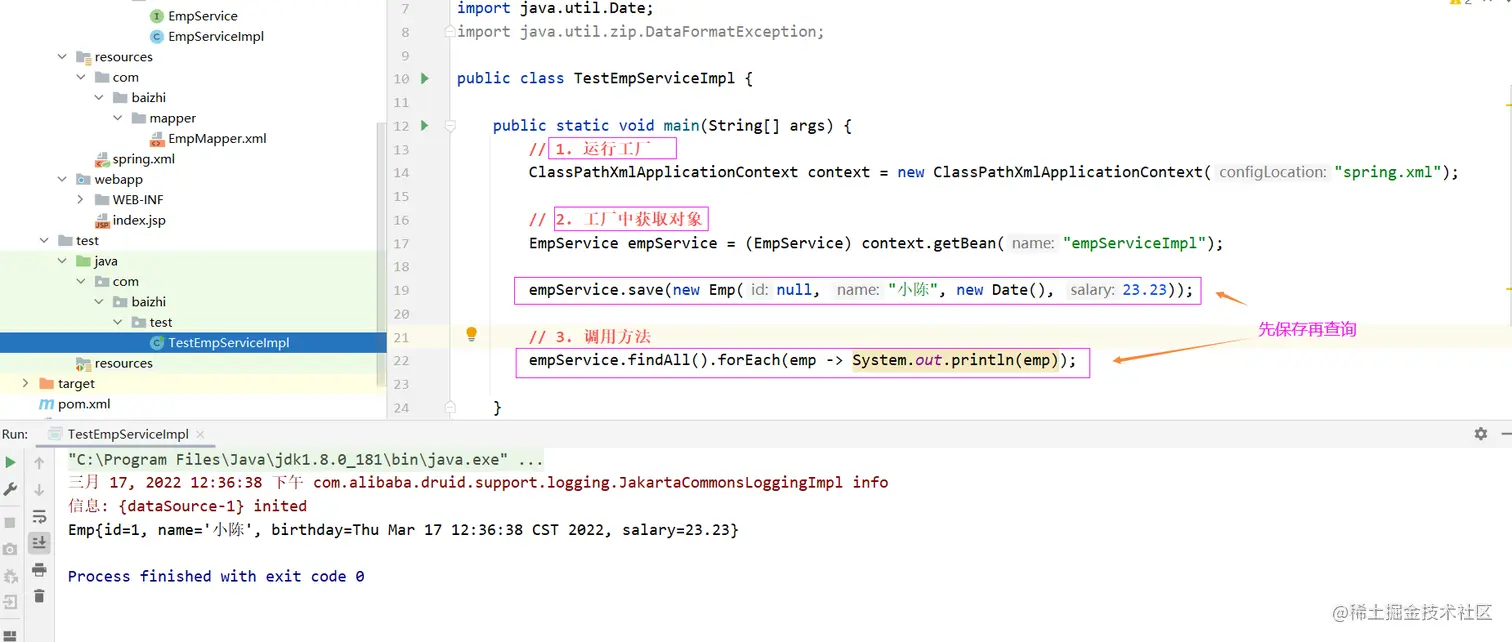Expand the WEB-INF folder
This screenshot has width=1512, height=642.
(x=81, y=200)
